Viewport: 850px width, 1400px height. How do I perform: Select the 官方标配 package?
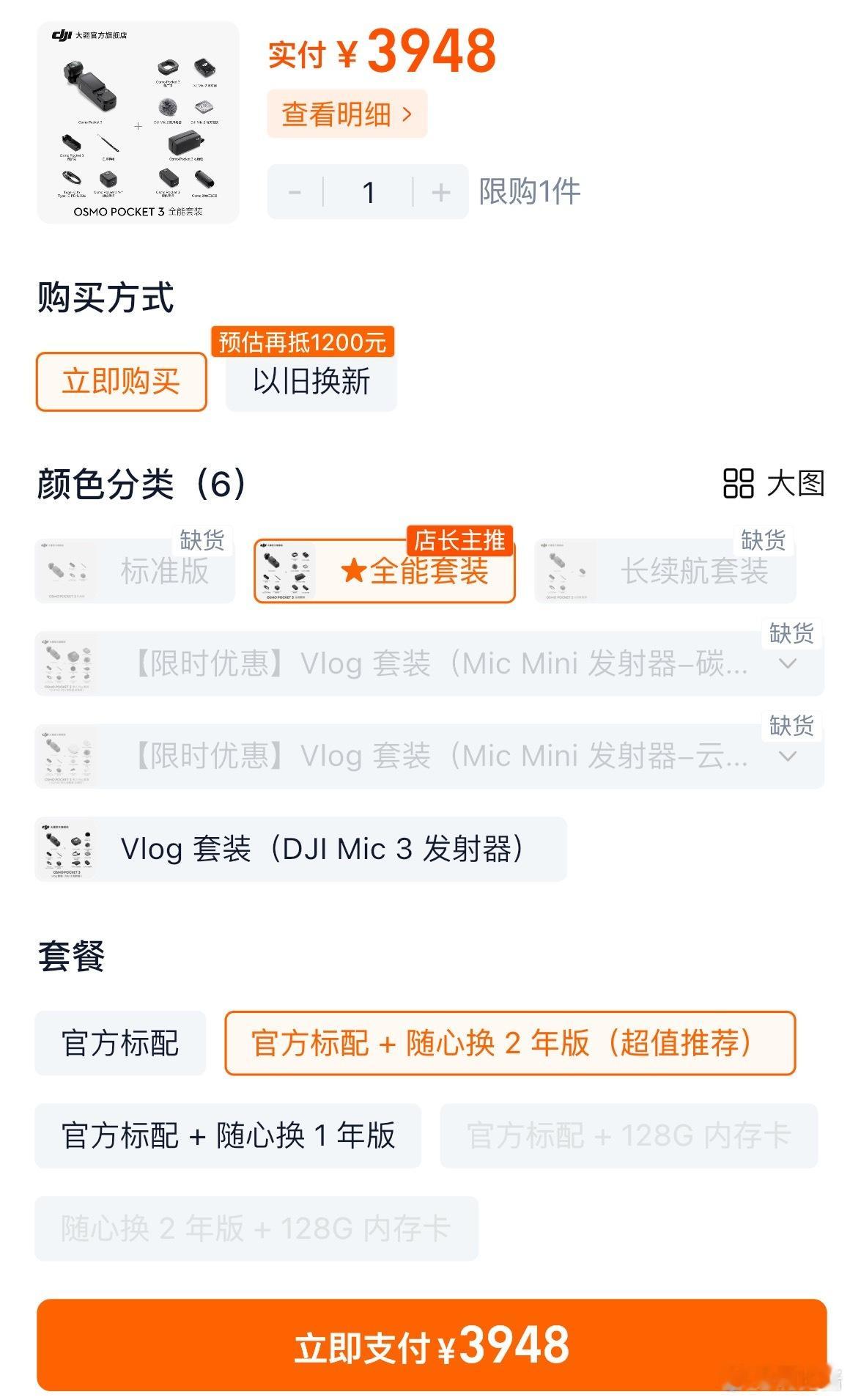120,1043
